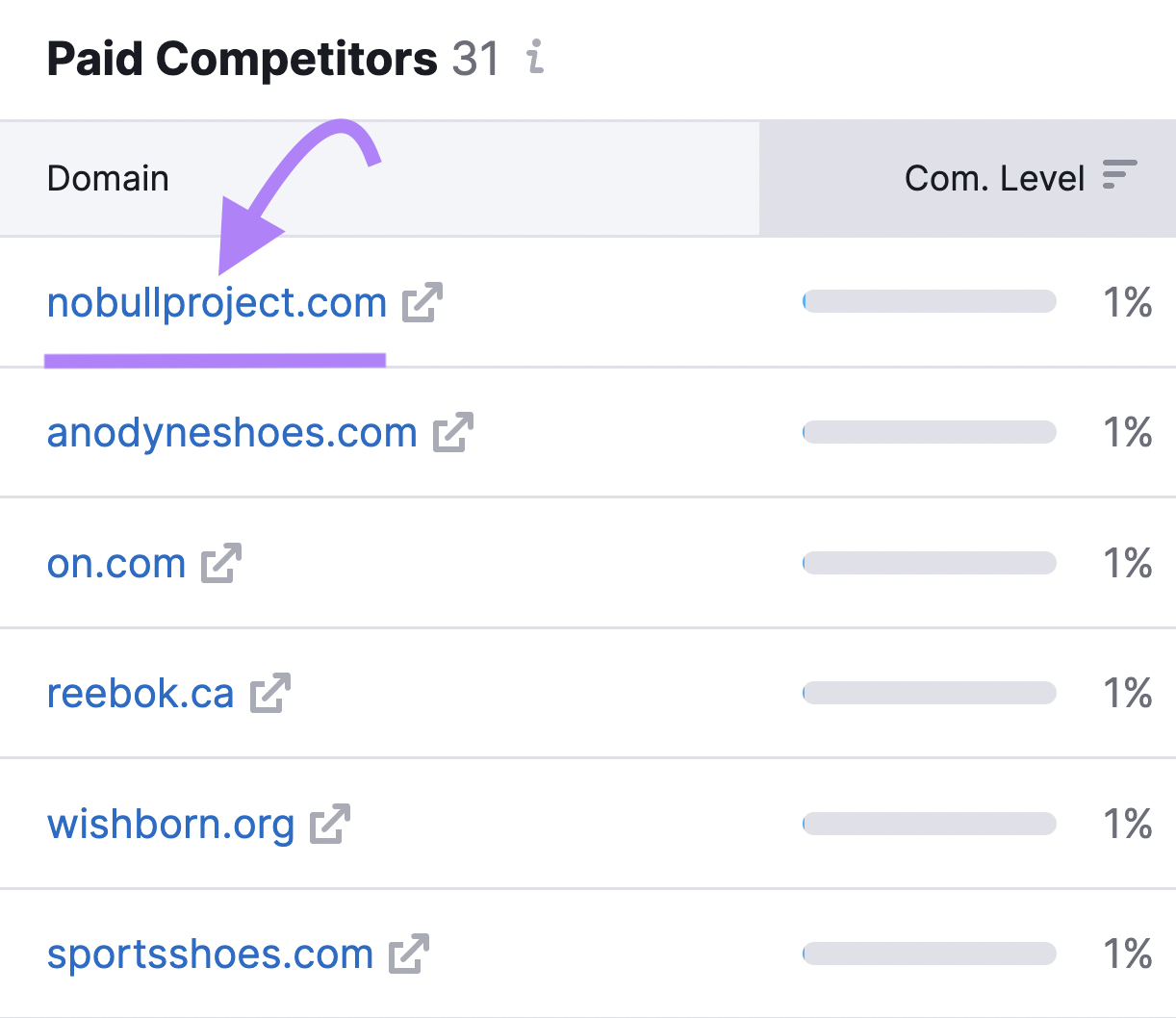
Task: Click the Domain column header
Action: pyautogui.click(x=108, y=177)
